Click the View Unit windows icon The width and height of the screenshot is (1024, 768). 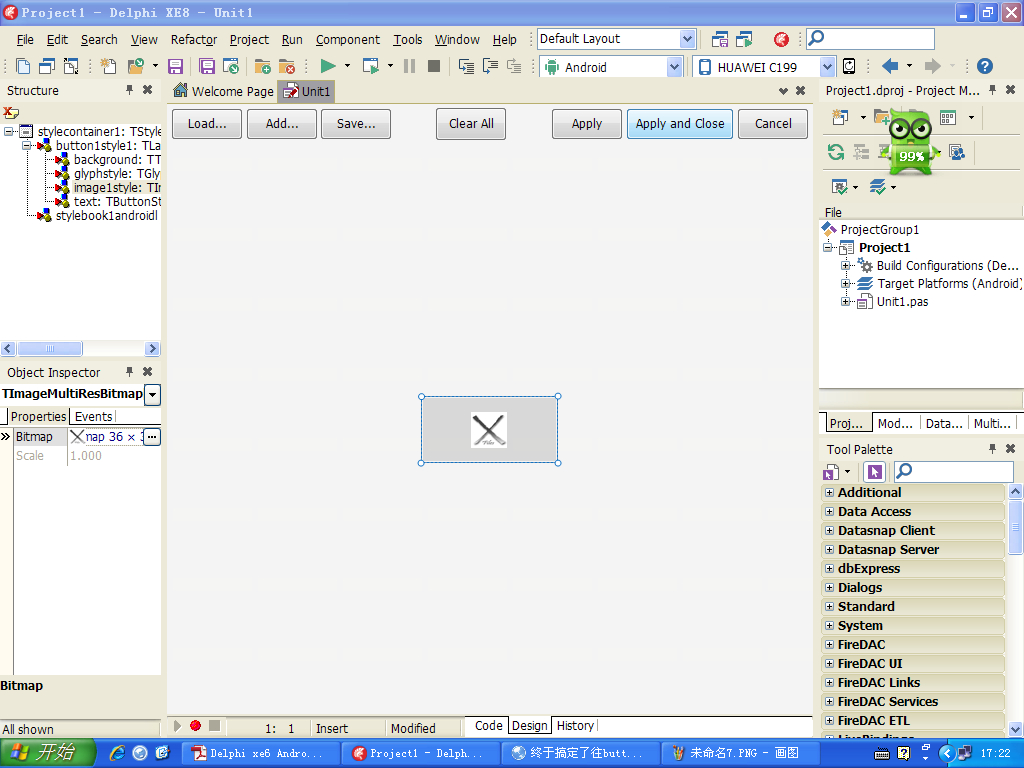(47, 66)
